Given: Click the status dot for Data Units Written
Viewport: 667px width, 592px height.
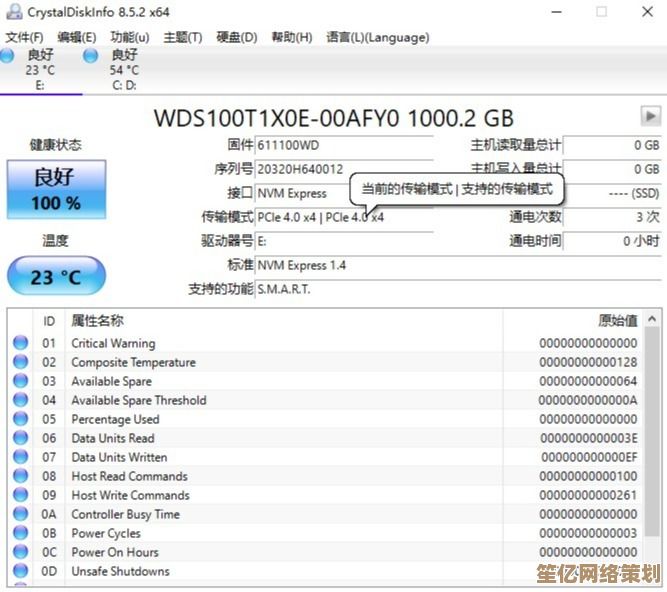Looking at the screenshot, I should pyautogui.click(x=20, y=457).
